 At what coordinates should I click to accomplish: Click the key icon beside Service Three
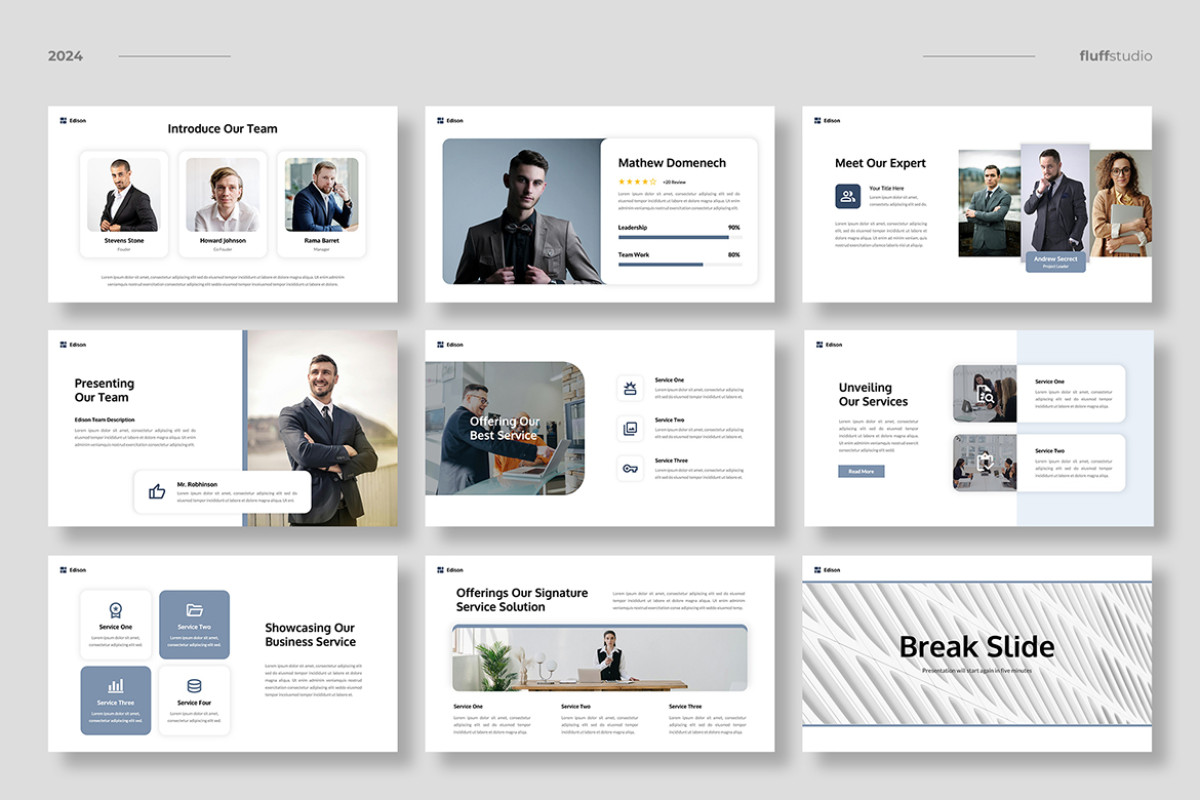(630, 468)
